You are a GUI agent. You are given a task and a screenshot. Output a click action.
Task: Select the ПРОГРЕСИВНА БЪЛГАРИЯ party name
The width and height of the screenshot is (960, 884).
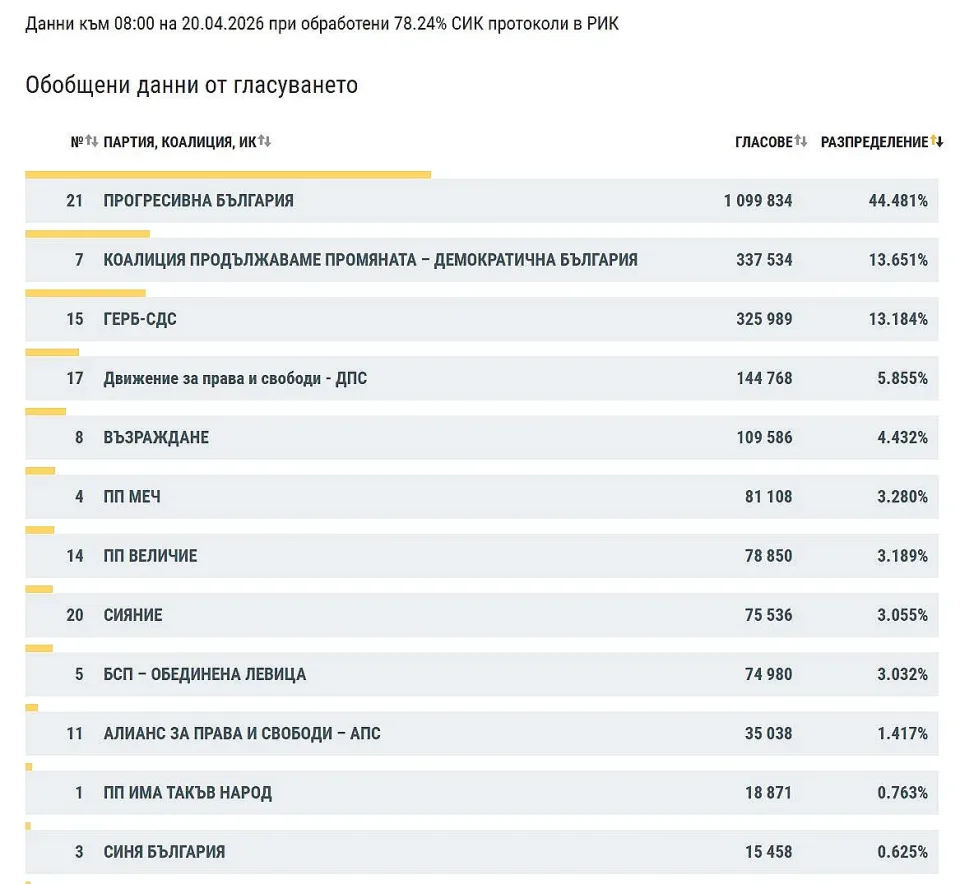click(x=198, y=201)
